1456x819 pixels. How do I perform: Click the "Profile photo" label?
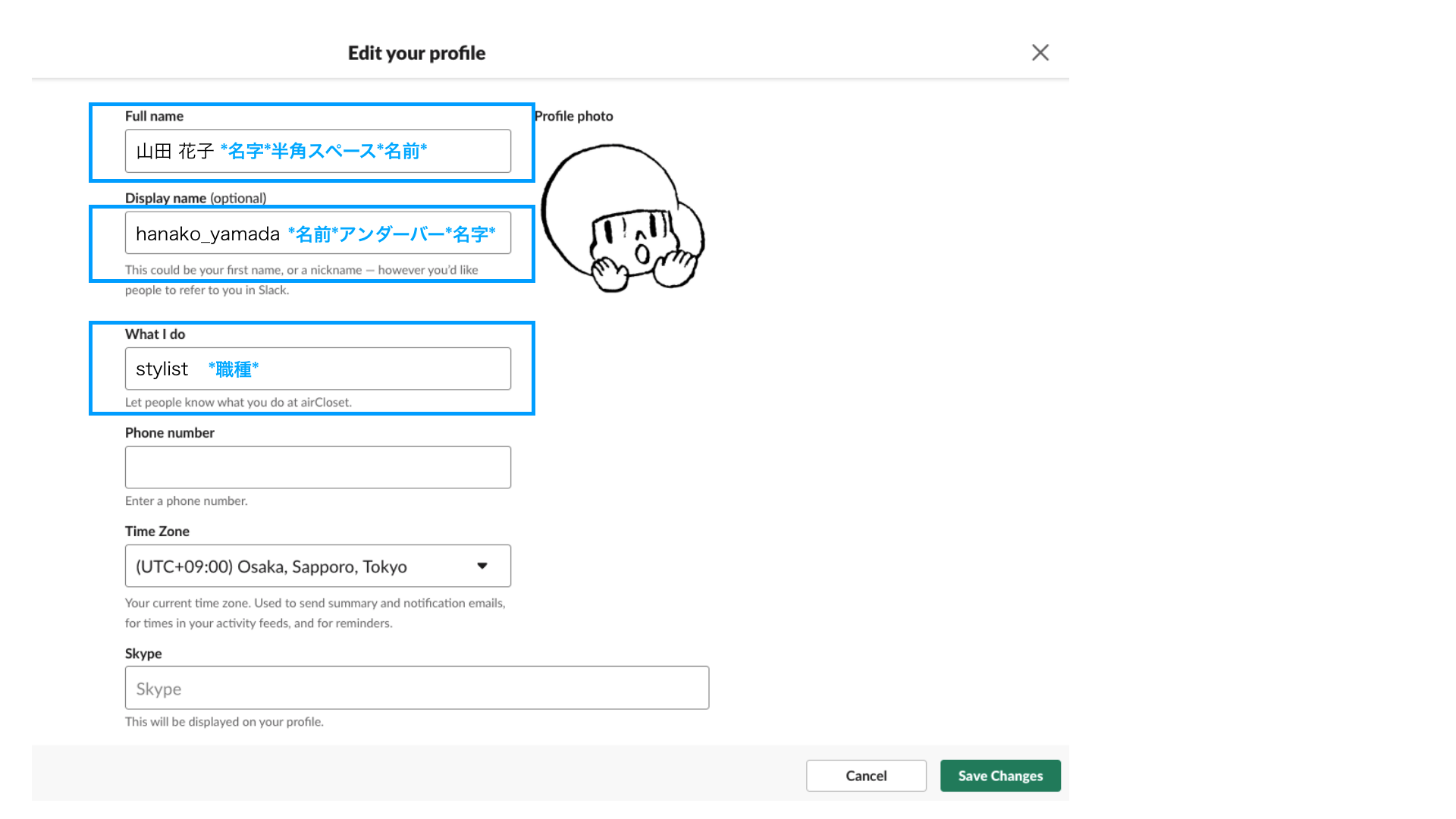coord(573,116)
